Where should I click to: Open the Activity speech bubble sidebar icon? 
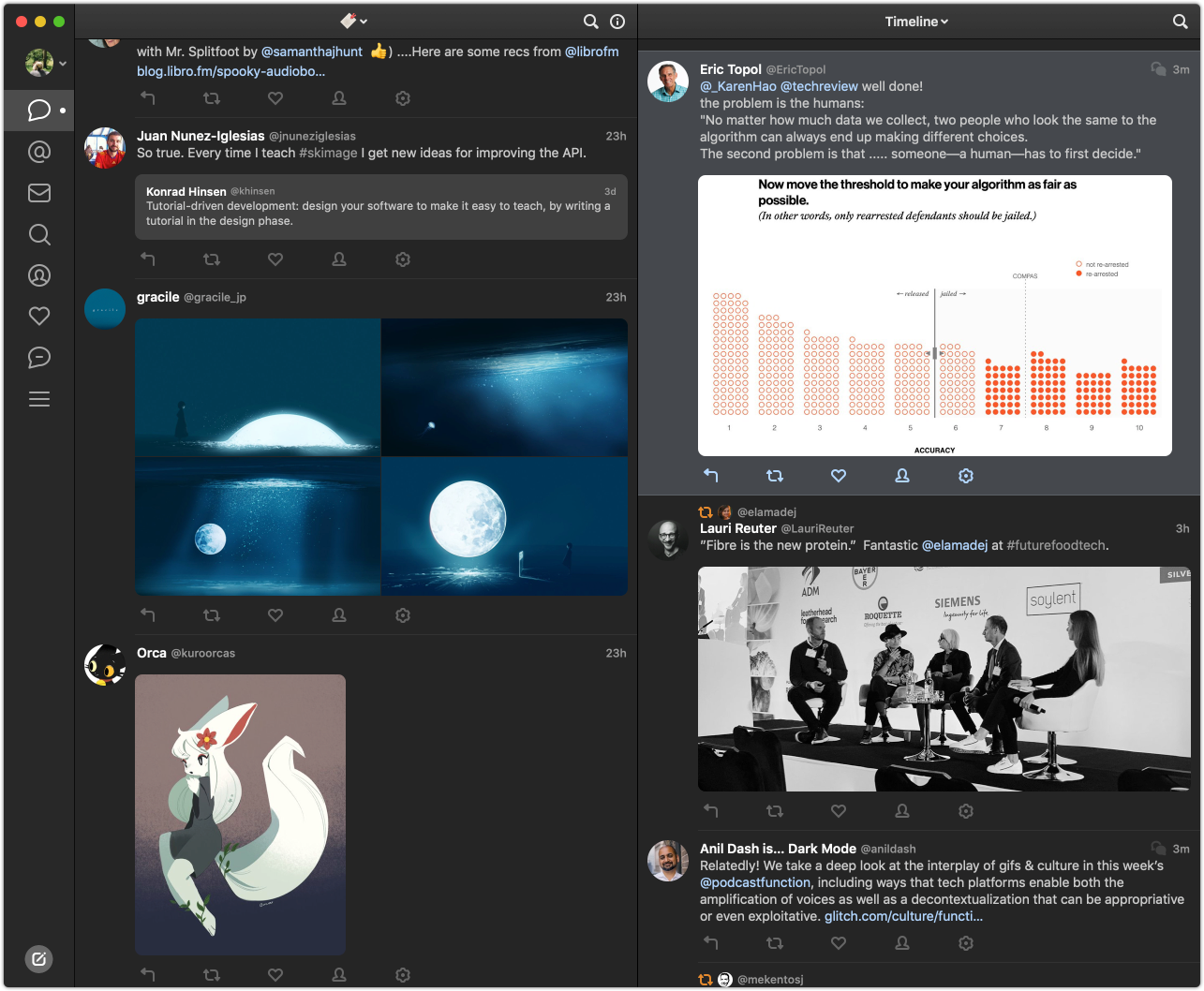click(38, 358)
